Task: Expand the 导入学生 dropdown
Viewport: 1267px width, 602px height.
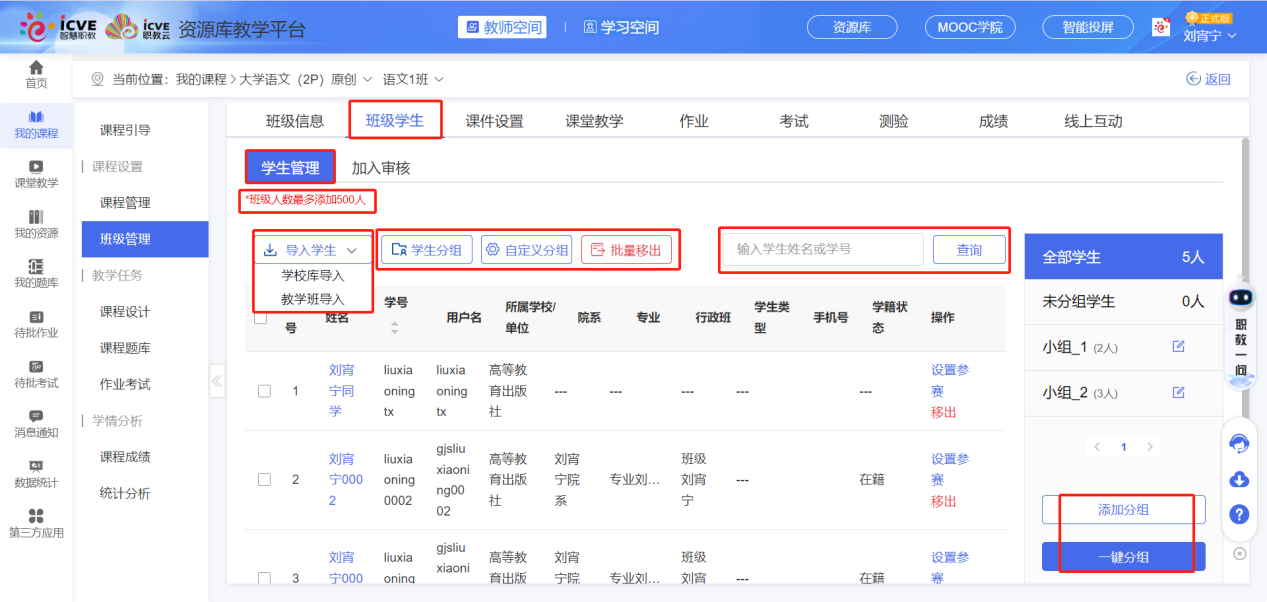Action: (311, 250)
